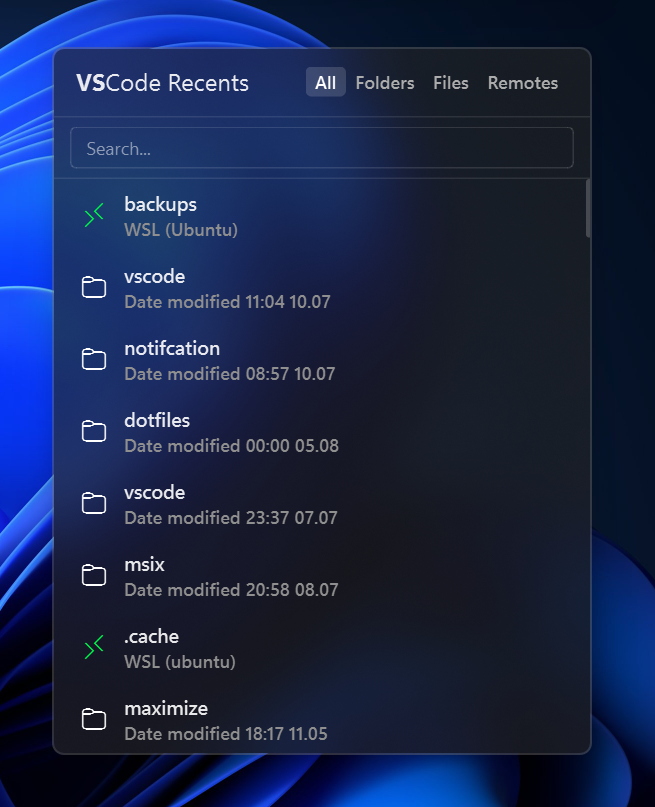
Task: Click 'Date modified 23:37 07.07' text
Action: pyautogui.click(x=231, y=518)
